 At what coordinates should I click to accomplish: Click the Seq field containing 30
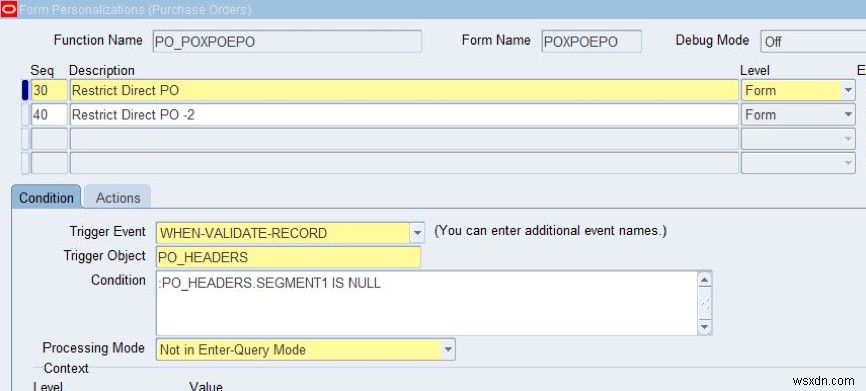[x=49, y=90]
